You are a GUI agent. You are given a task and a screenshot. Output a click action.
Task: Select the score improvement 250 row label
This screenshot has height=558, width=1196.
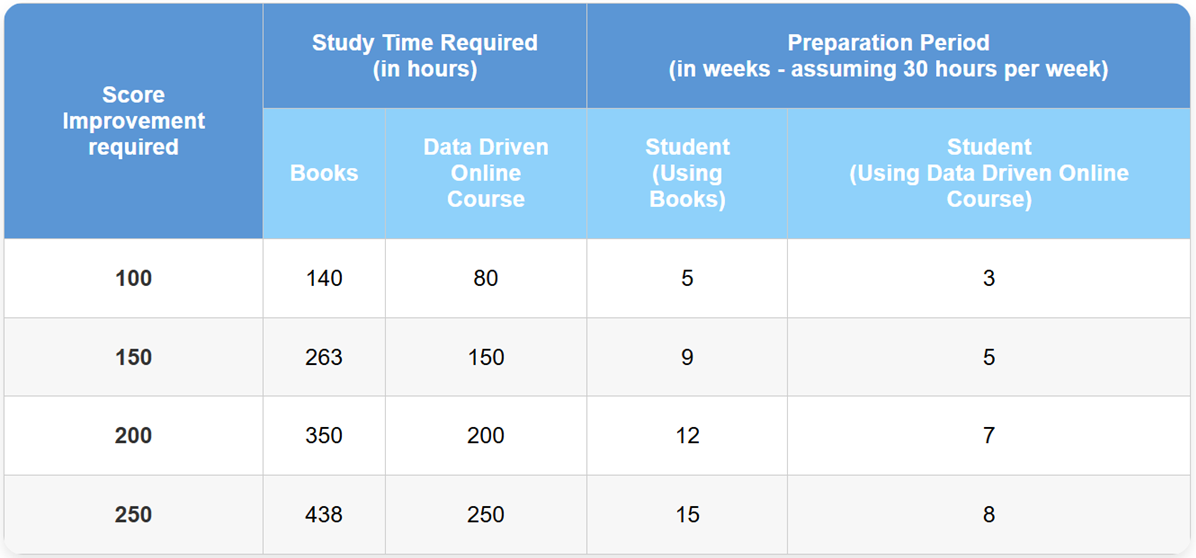[133, 515]
